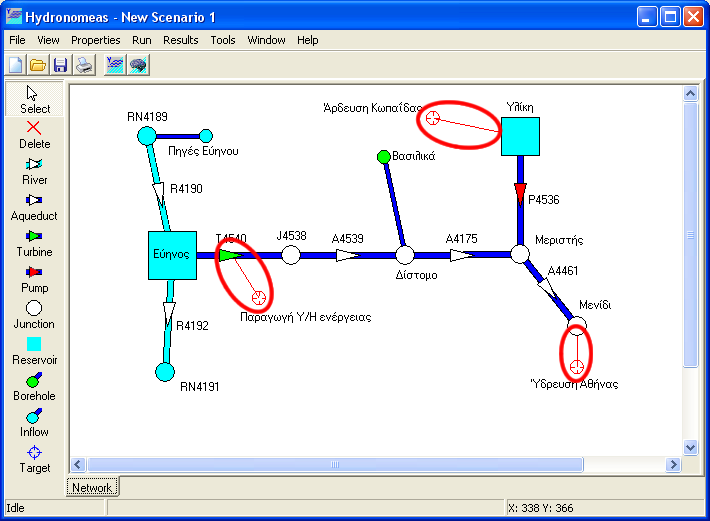Open the View menu

(x=48, y=40)
